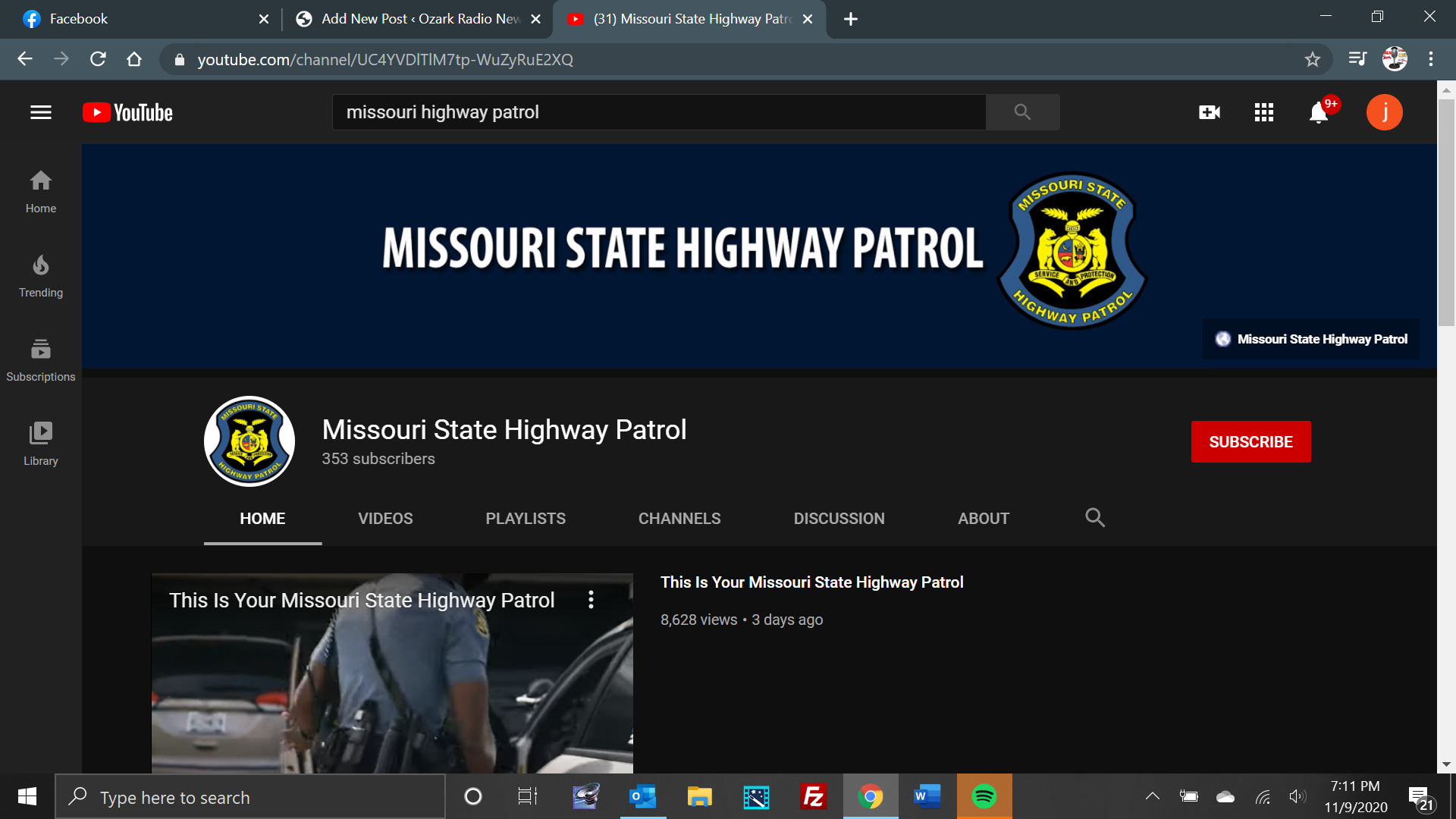Open the YouTube apps grid icon

coord(1264,112)
